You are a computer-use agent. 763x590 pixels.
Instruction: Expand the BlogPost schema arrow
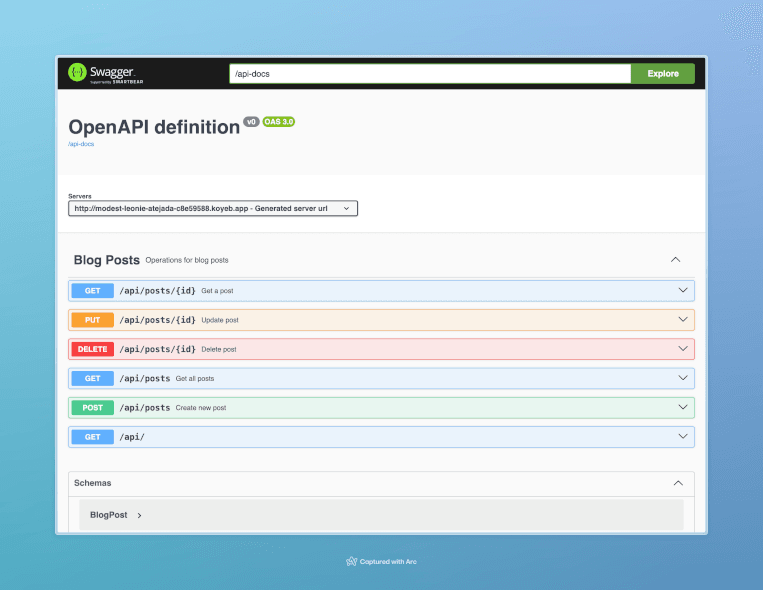click(x=139, y=515)
